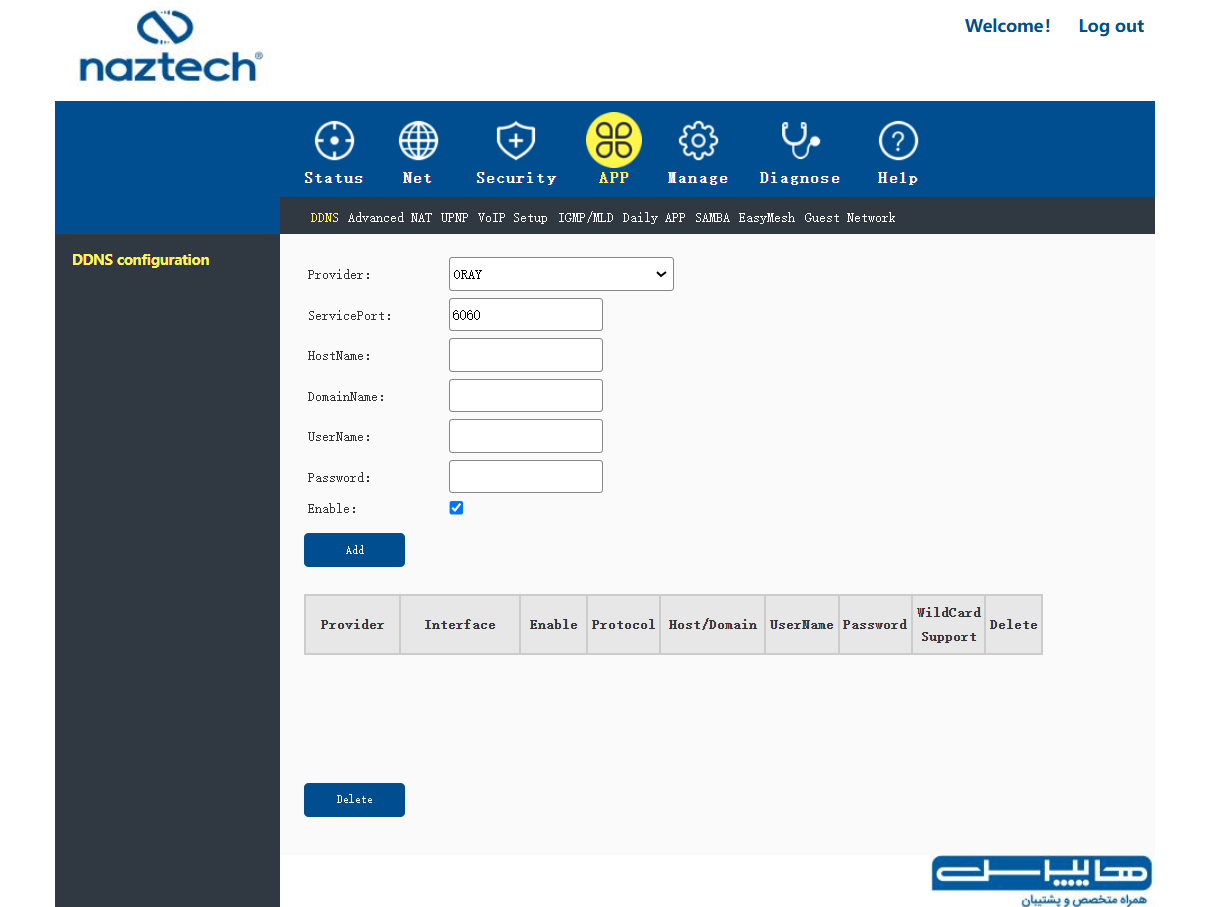Open the Status section icon
The width and height of the screenshot is (1216, 907).
point(334,141)
